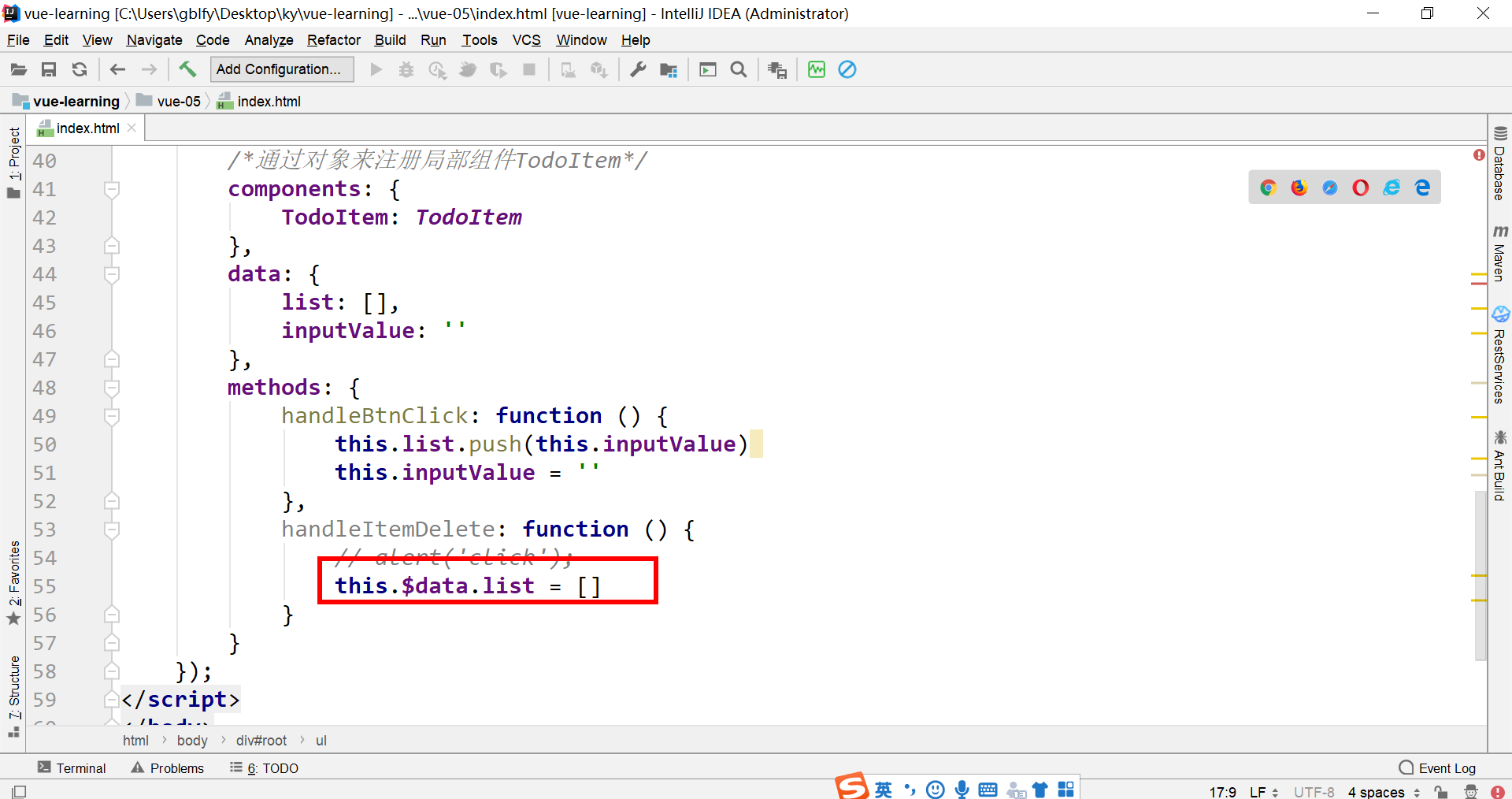Navigate Back with the left arrow icon
Screen dimensions: 1512x799
(x=117, y=69)
